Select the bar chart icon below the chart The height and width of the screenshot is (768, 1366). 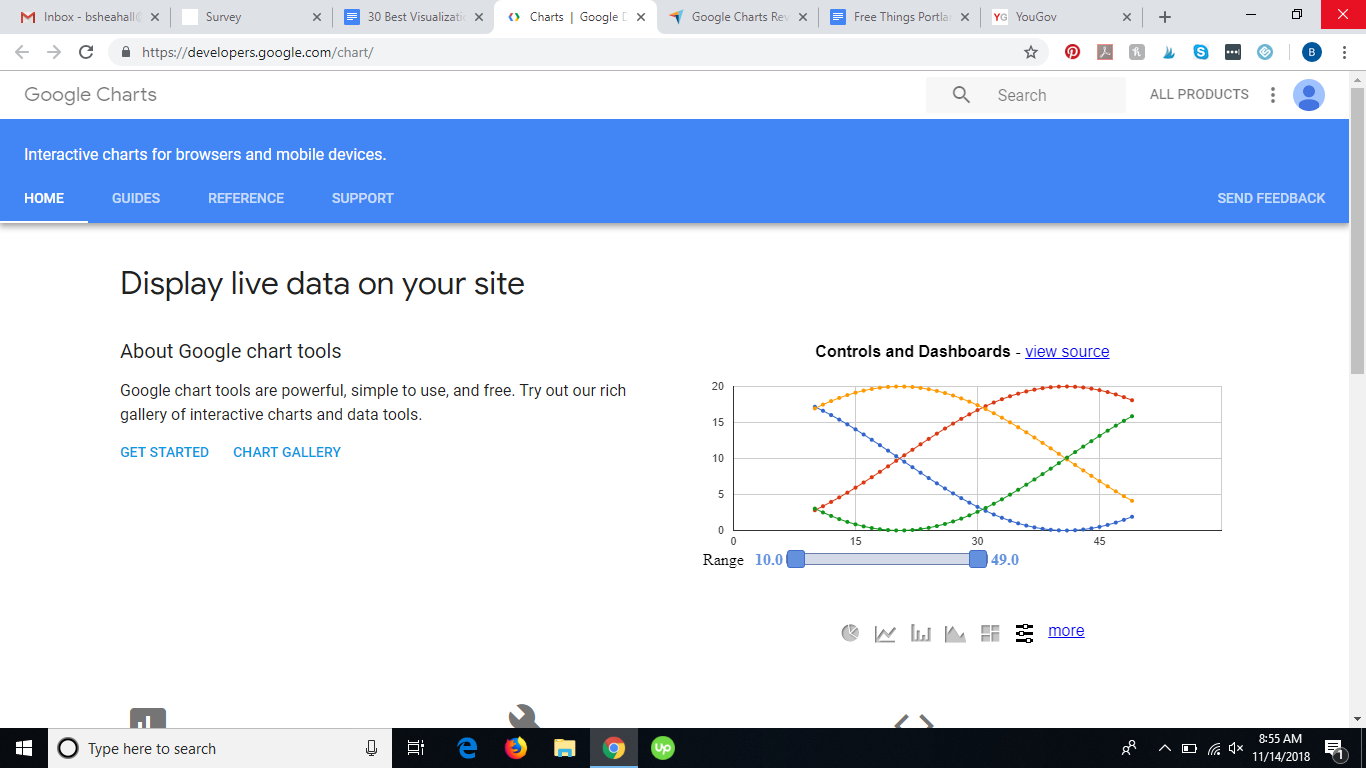[920, 633]
